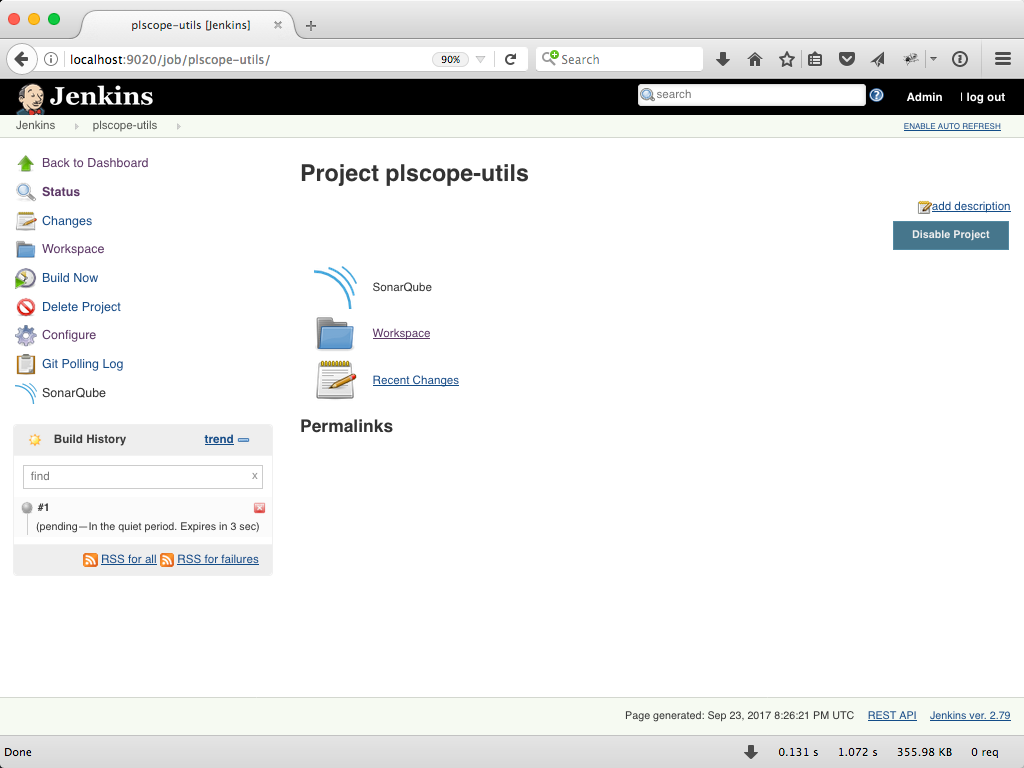Open the RSS for failures link
This screenshot has height=768, width=1024.
click(x=217, y=560)
